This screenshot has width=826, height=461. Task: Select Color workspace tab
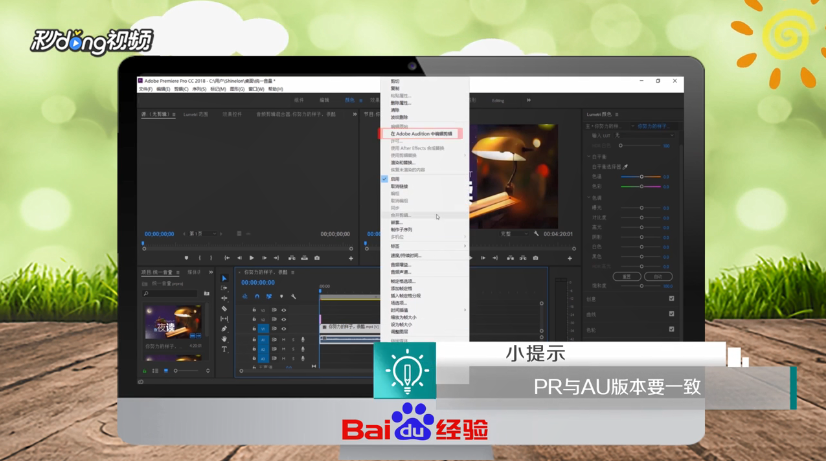(350, 100)
